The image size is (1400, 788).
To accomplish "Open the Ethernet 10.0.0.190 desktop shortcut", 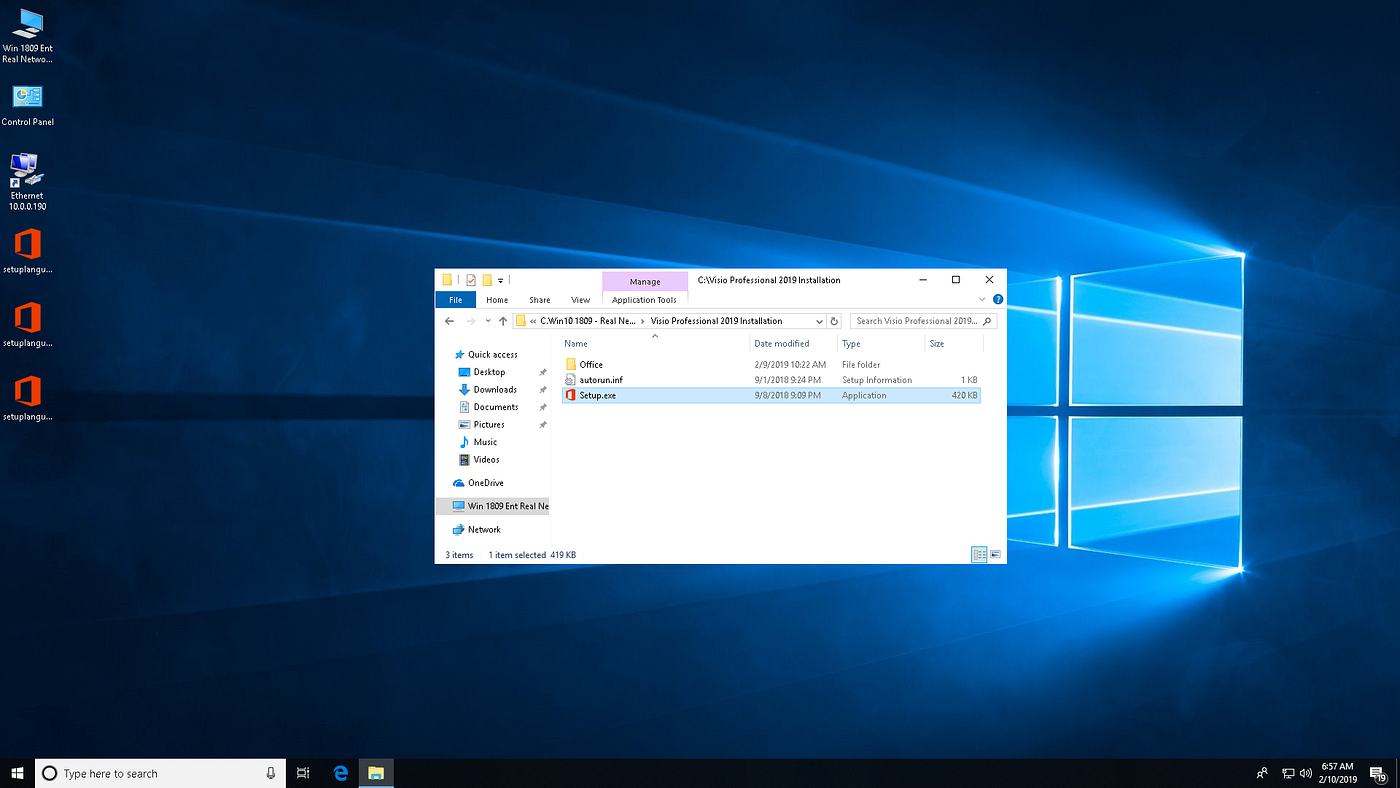I will 27,181.
